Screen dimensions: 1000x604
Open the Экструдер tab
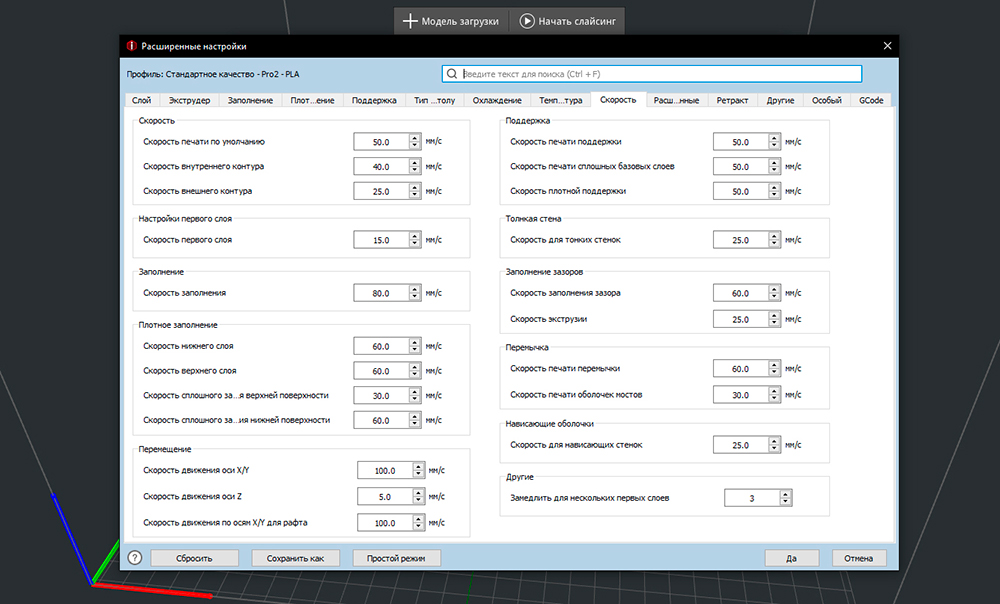coord(189,100)
